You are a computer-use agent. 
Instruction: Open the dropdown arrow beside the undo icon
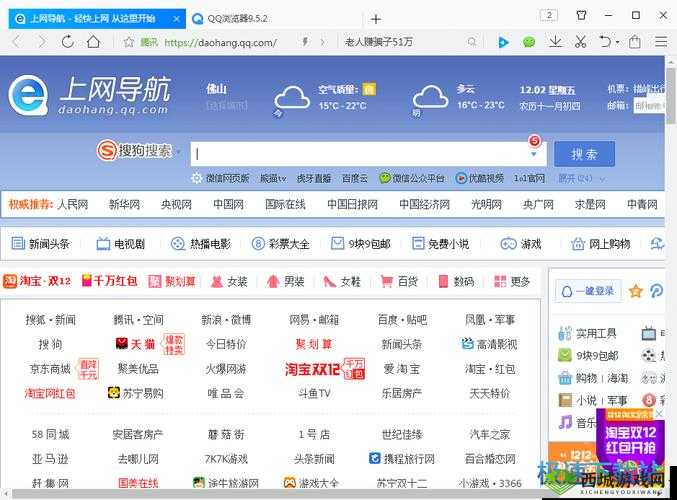click(618, 42)
